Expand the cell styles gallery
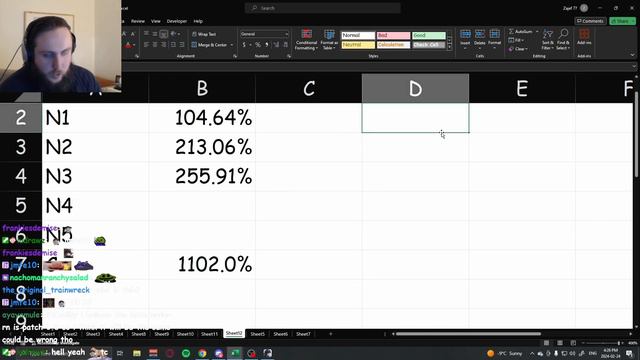The image size is (640, 360). [x=450, y=47]
